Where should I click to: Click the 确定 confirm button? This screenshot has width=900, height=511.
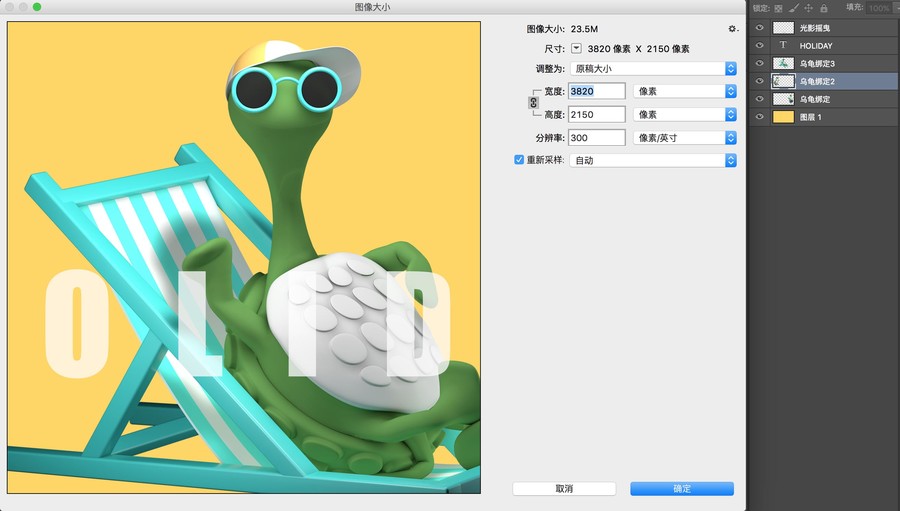[x=682, y=489]
